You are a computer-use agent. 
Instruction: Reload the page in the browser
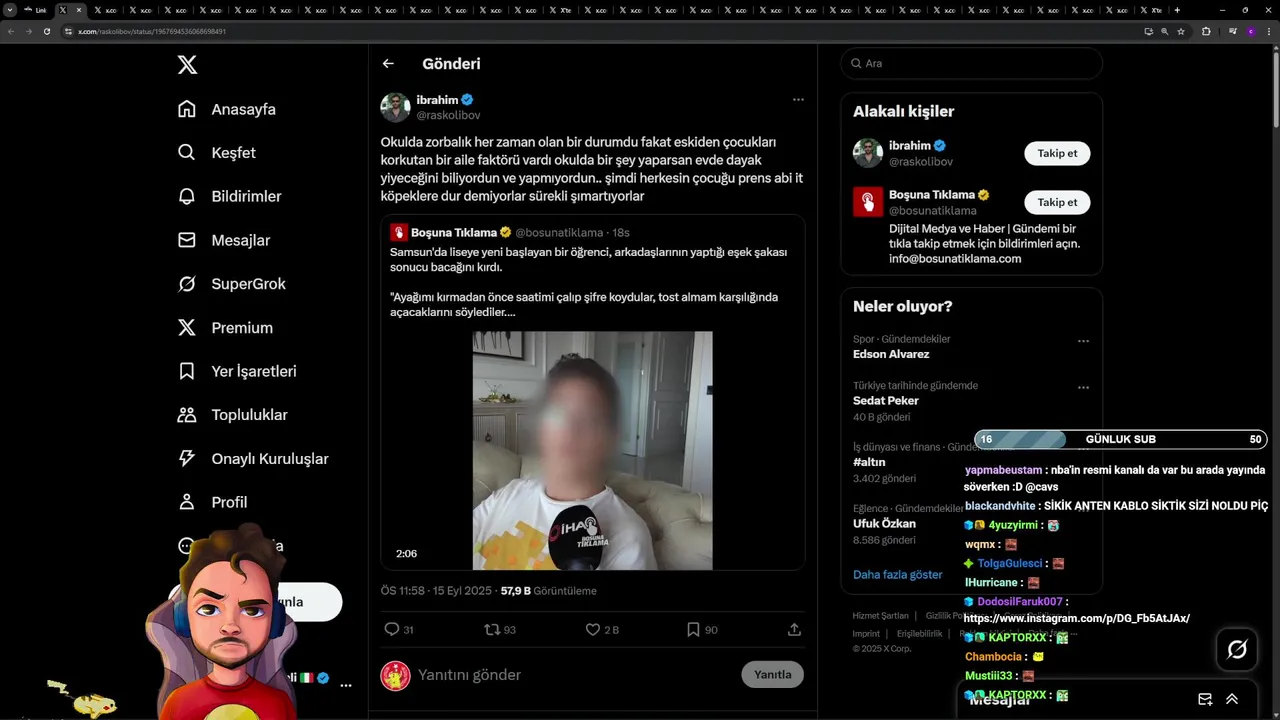[46, 31]
